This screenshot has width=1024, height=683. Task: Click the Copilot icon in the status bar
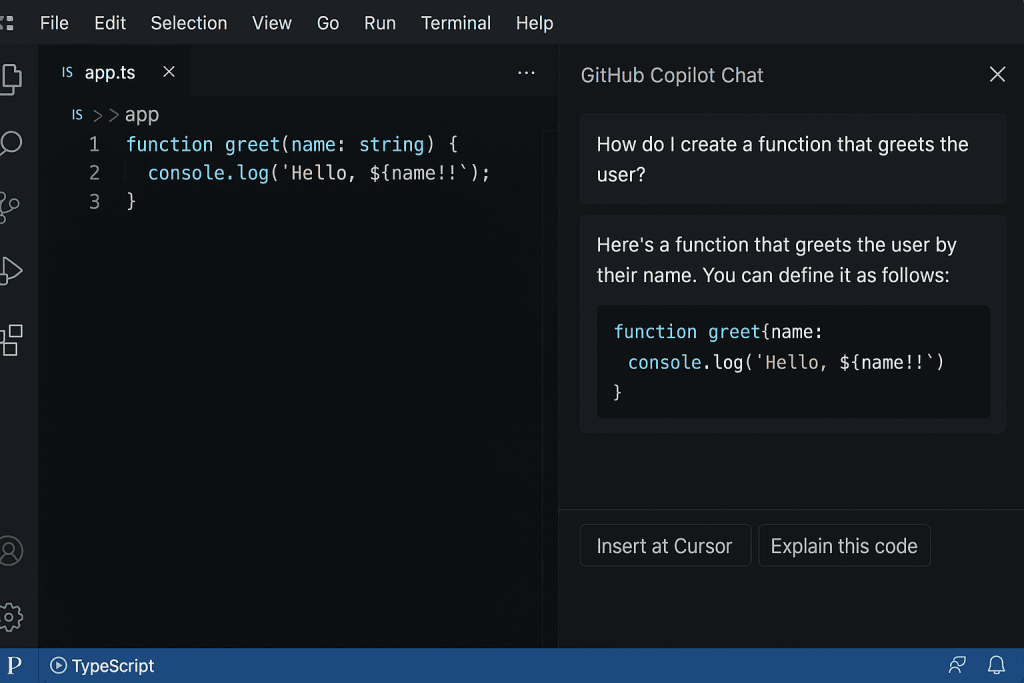956,665
